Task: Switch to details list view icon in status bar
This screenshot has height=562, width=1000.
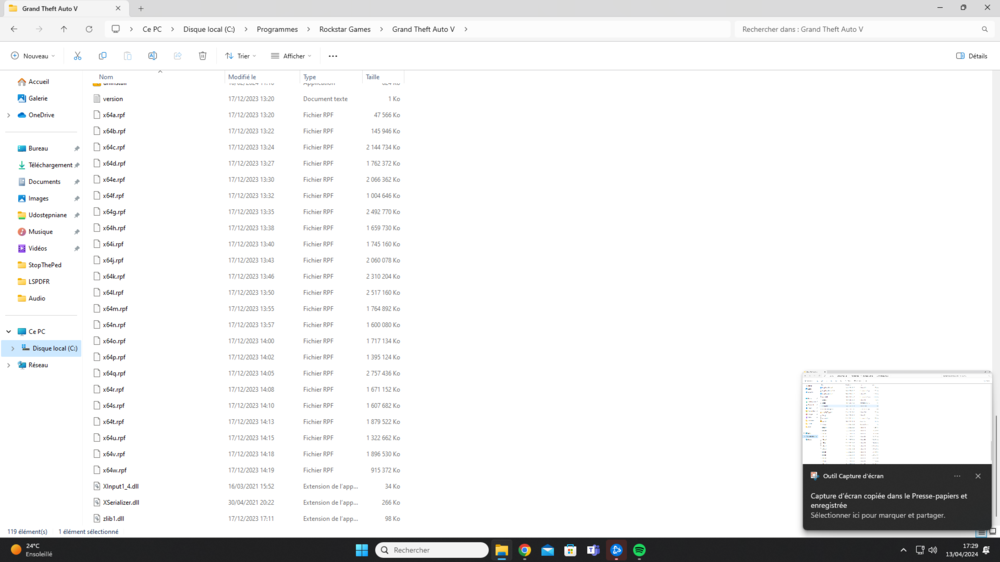Action: point(982,532)
